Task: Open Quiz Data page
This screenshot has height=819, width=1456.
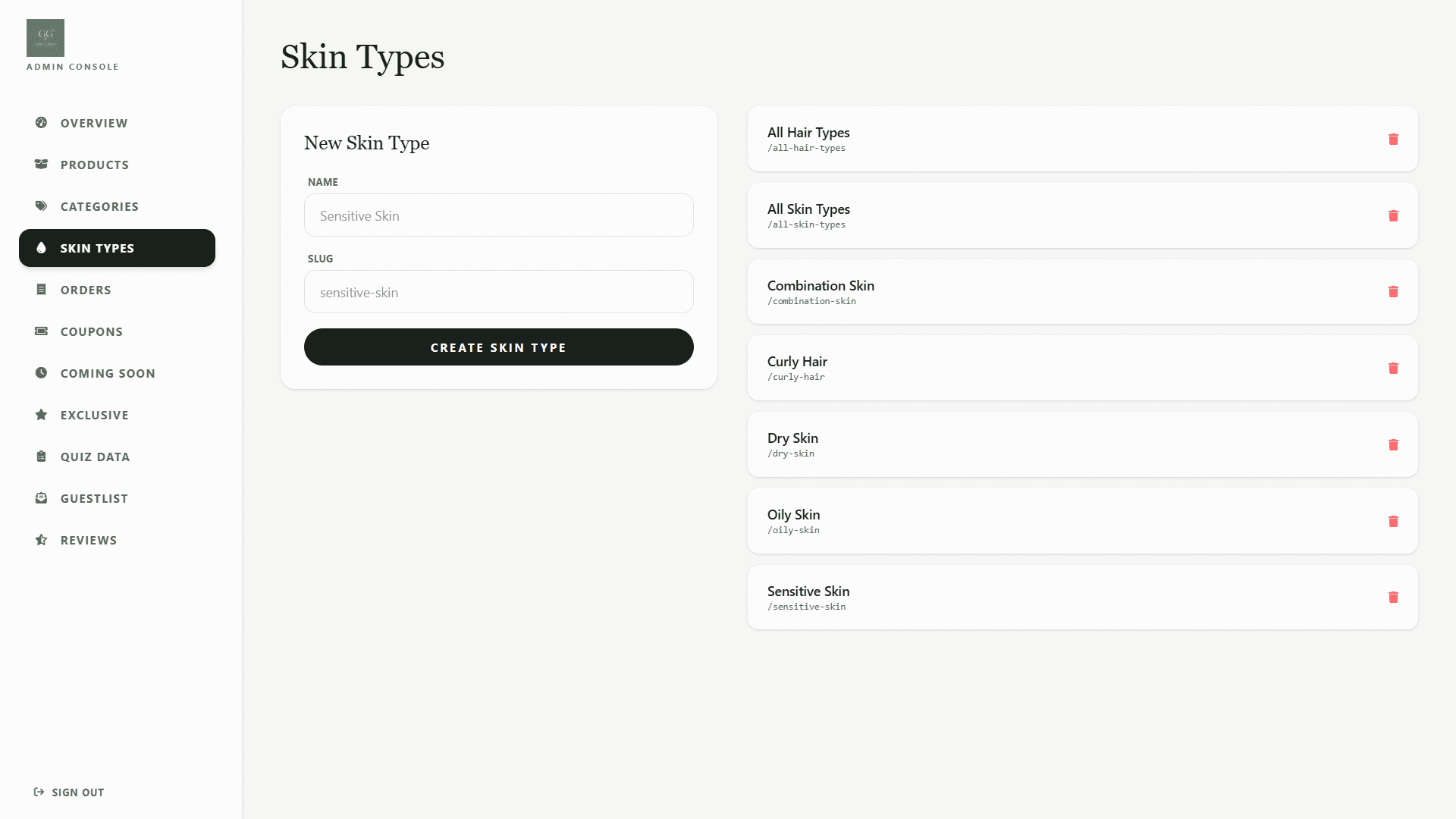Action: [x=117, y=457]
